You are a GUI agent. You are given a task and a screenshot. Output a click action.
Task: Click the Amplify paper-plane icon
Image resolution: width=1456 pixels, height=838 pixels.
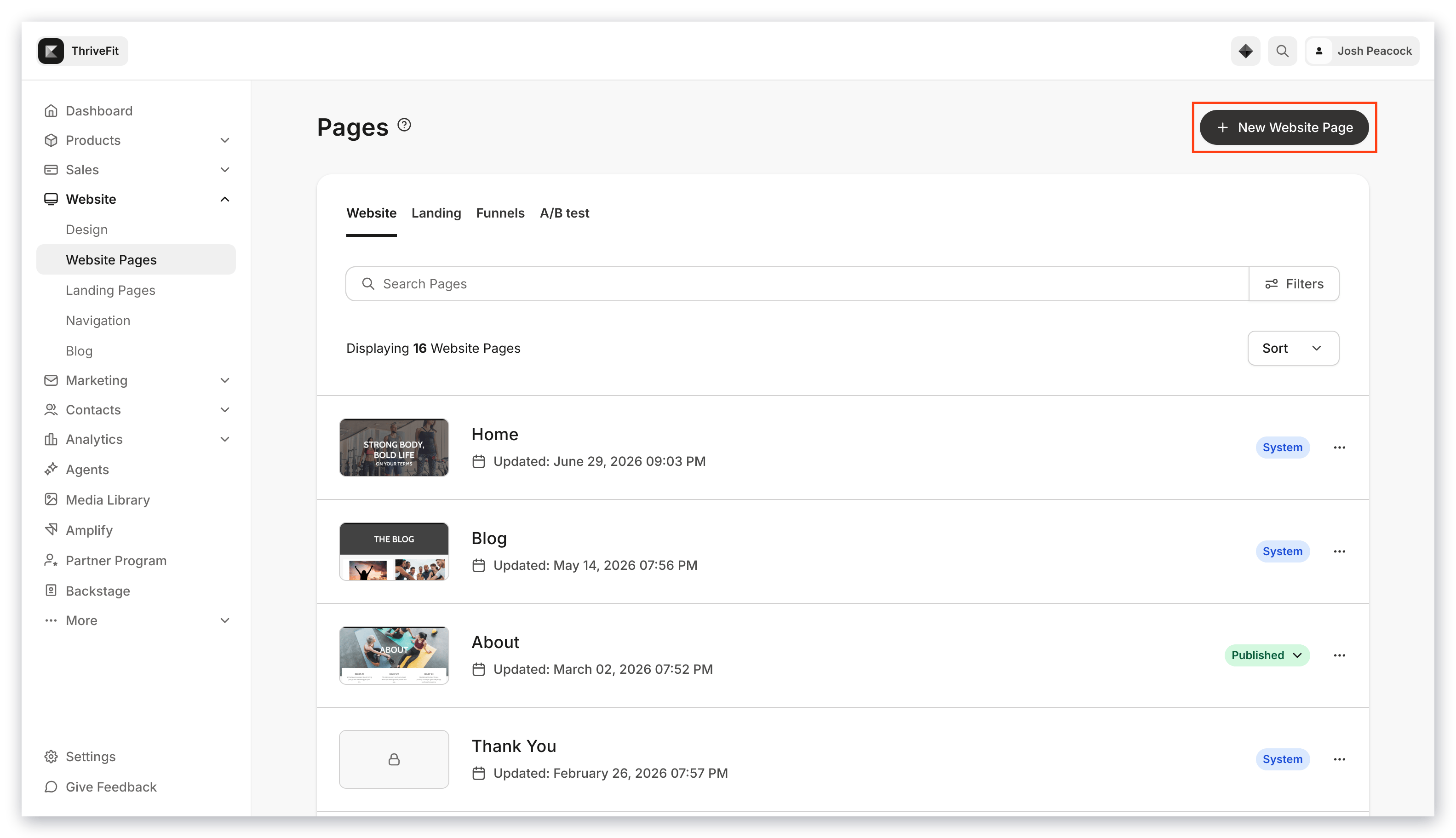pyautogui.click(x=51, y=529)
